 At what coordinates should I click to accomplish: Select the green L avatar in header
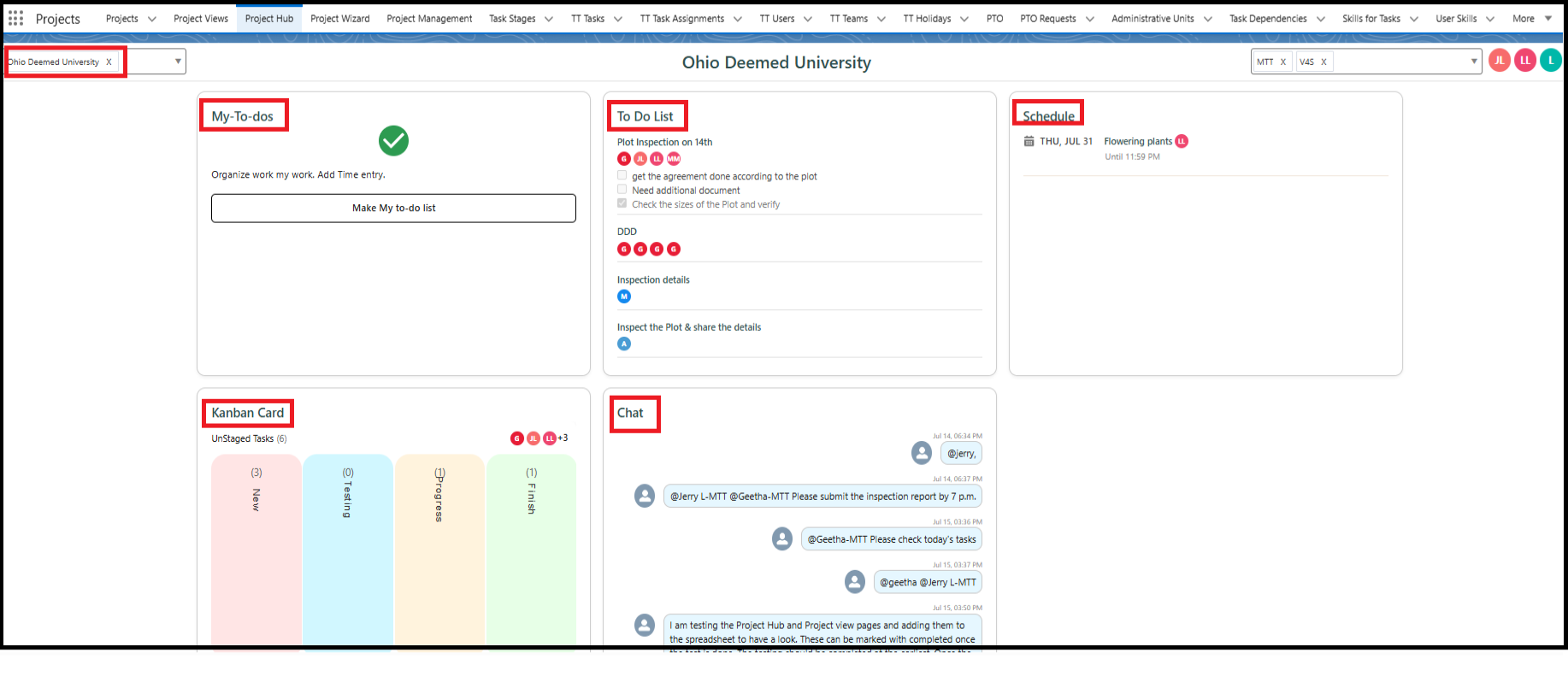point(1551,61)
